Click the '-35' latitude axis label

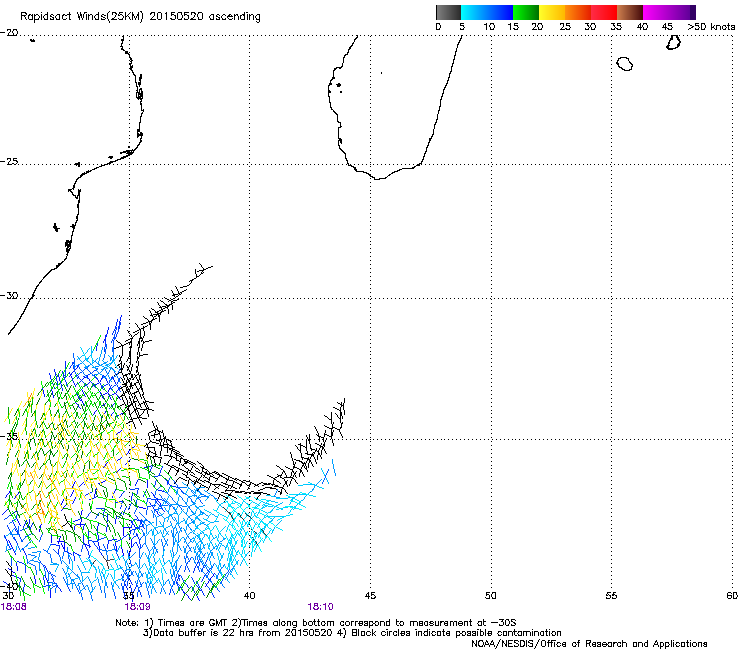click(x=9, y=436)
